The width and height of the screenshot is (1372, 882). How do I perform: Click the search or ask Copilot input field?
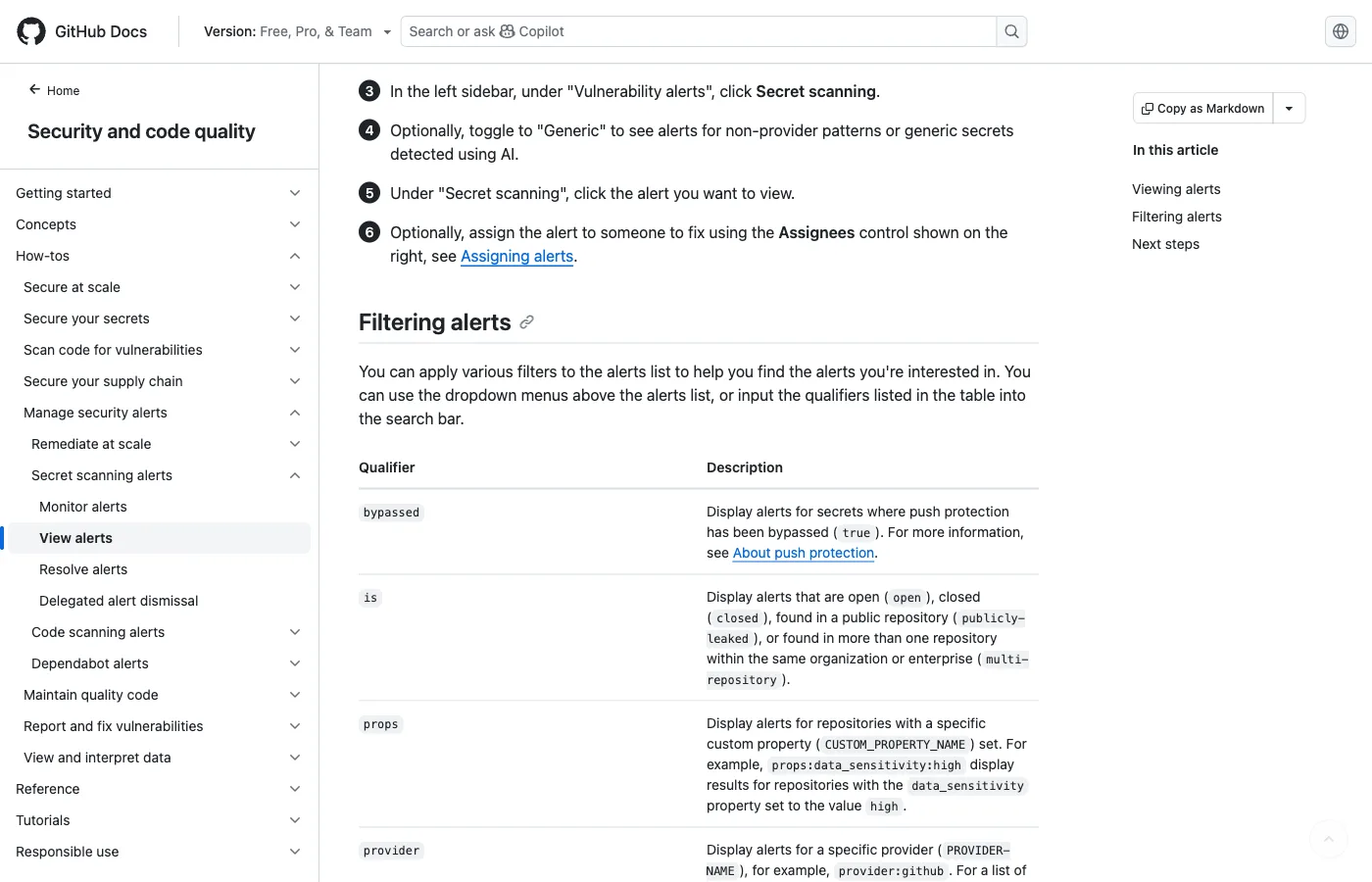pyautogui.click(x=686, y=30)
